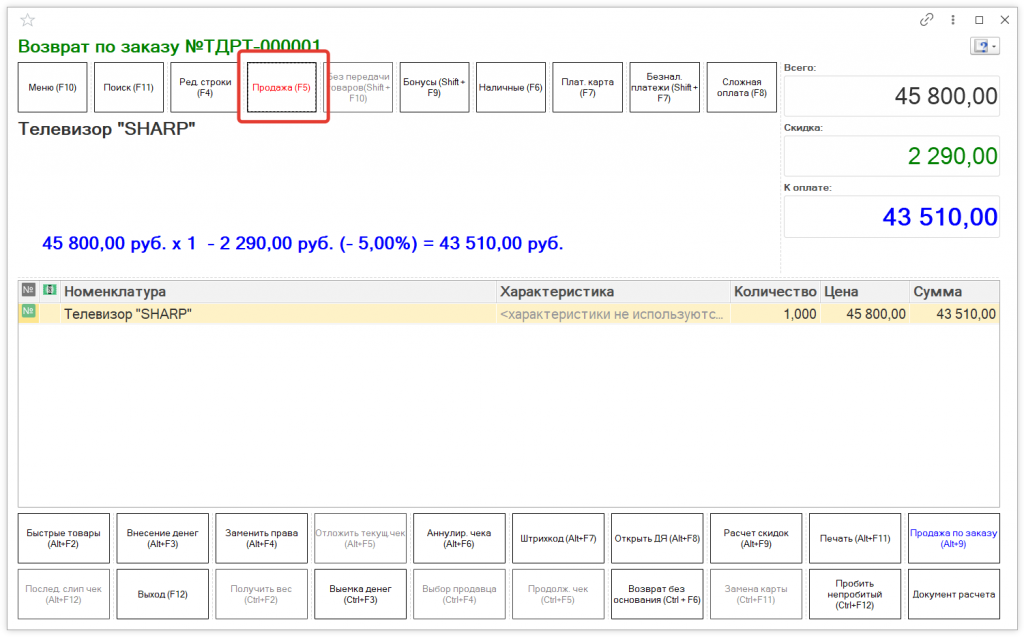Open the three-dot window options menu
The height and width of the screenshot is (637, 1024).
[x=953, y=20]
